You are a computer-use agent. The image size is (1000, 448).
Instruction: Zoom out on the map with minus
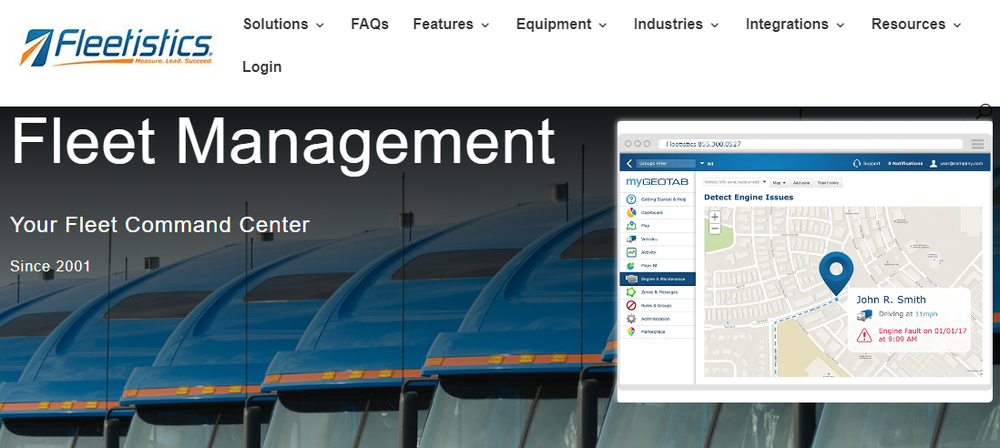click(715, 228)
